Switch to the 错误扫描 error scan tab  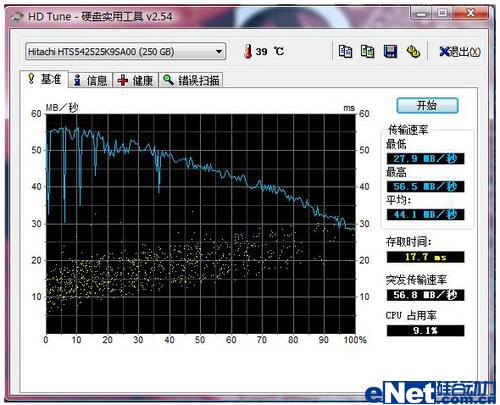point(191,80)
